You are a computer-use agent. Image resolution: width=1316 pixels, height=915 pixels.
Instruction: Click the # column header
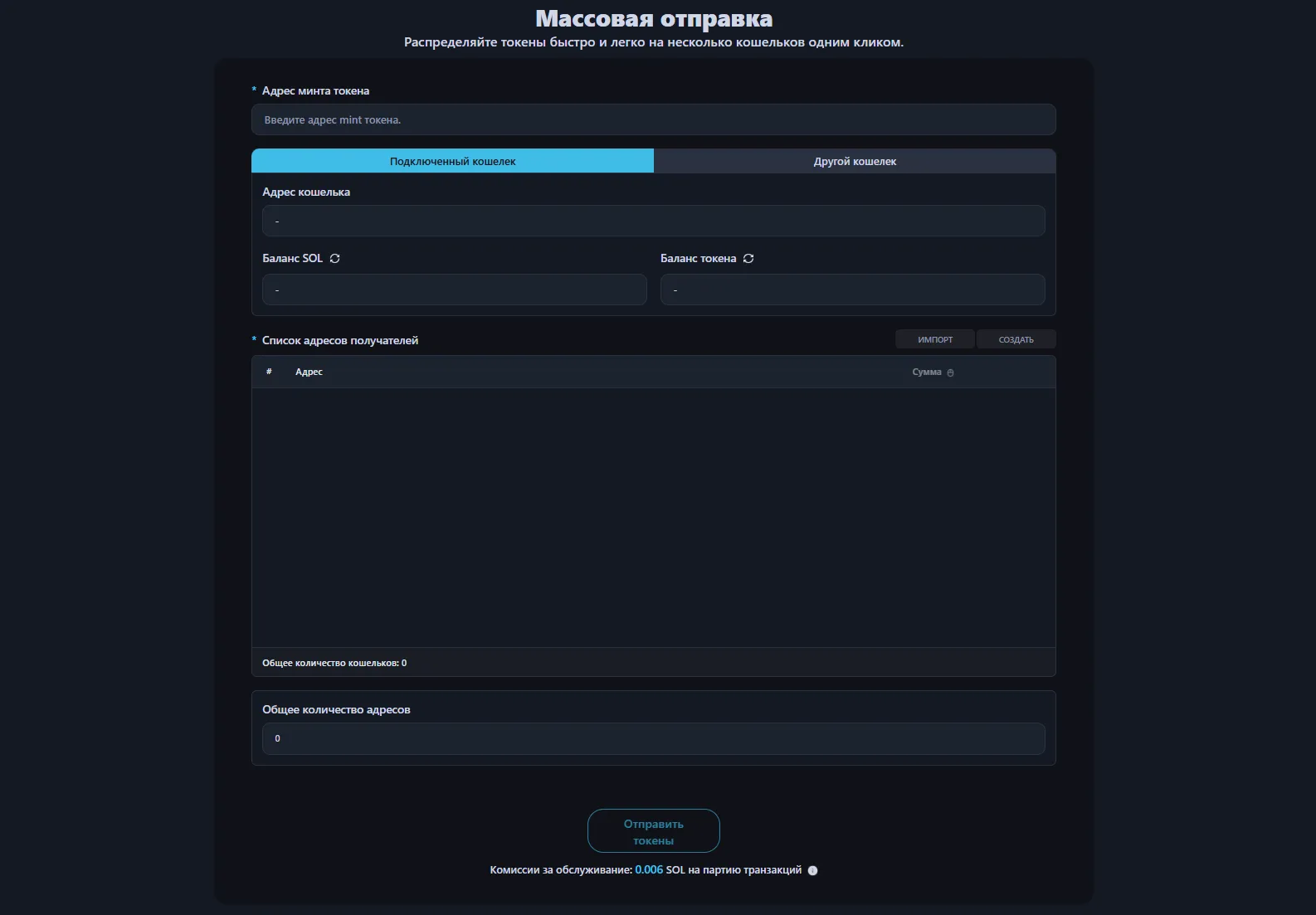coord(269,372)
